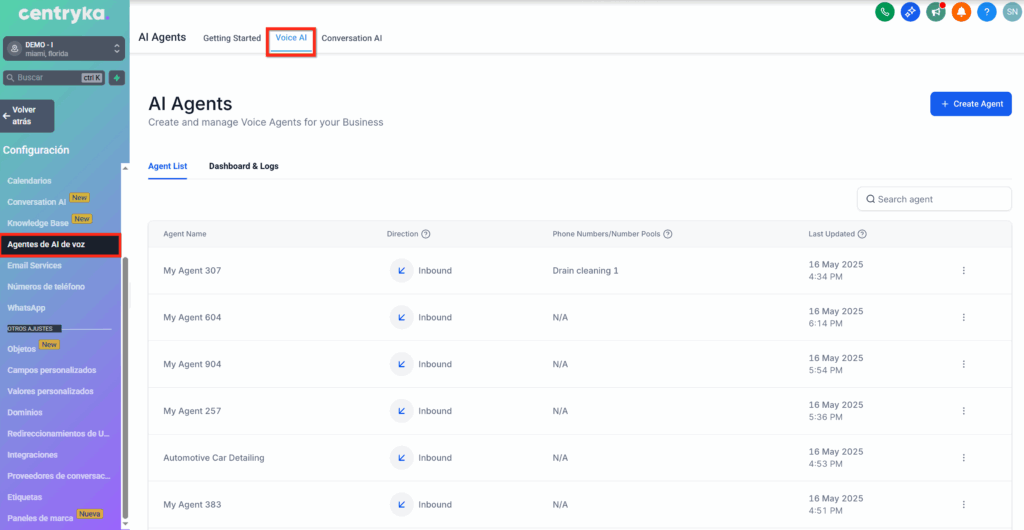Click the question mark help icon
This screenshot has height=530, width=1024.
pyautogui.click(x=987, y=12)
